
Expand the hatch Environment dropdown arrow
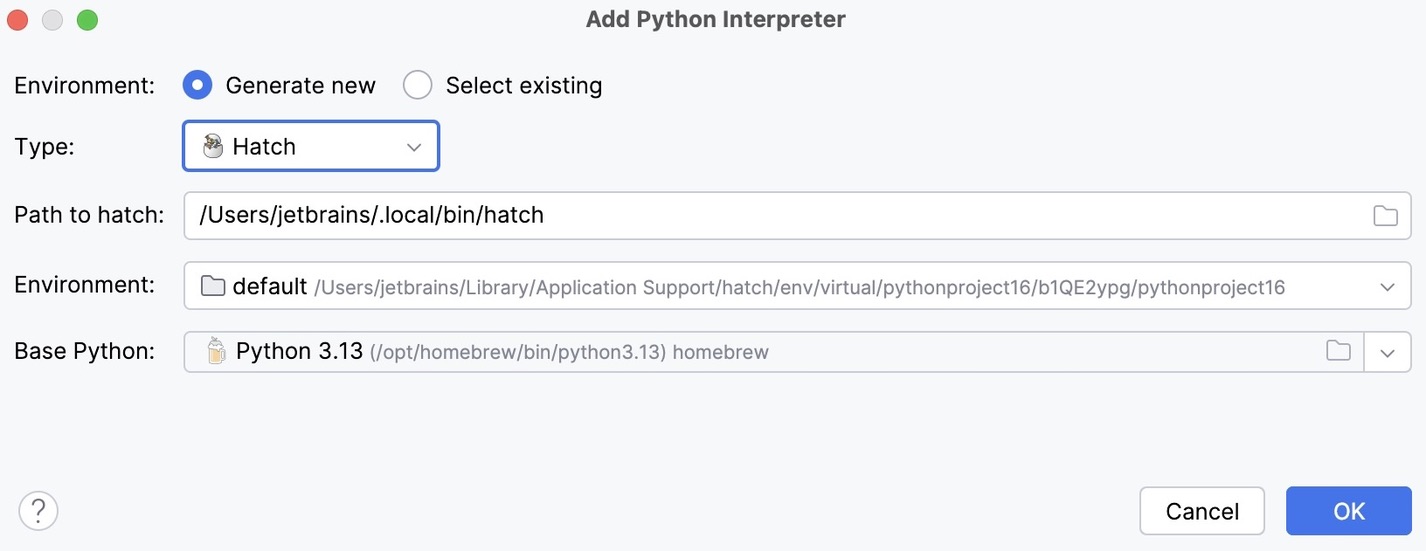pos(1387,287)
